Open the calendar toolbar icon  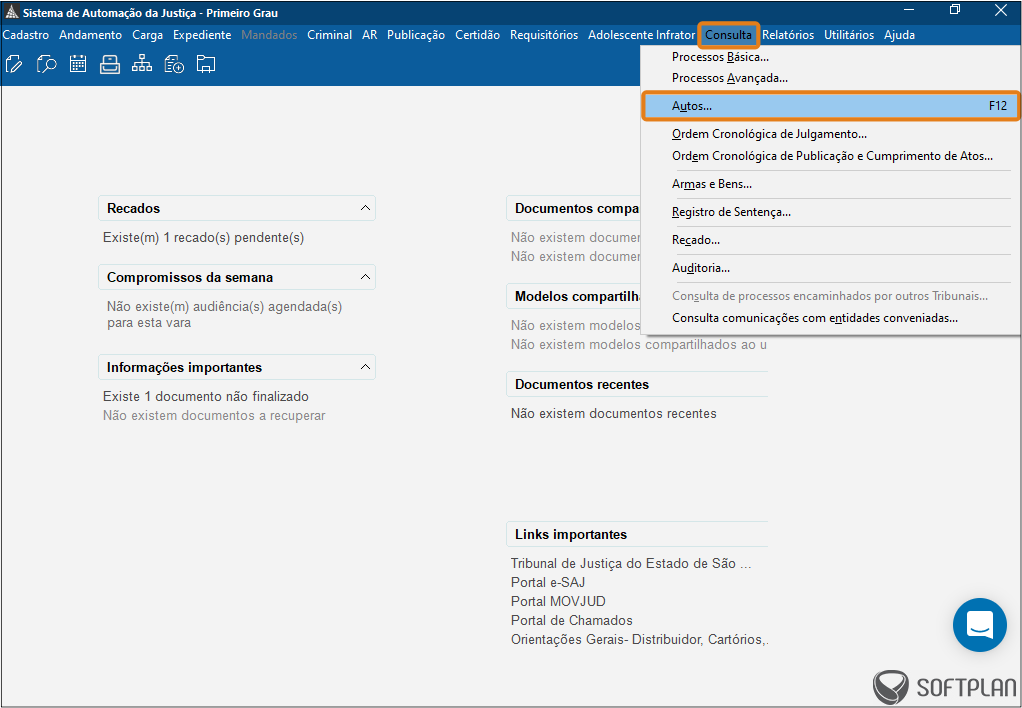point(78,64)
